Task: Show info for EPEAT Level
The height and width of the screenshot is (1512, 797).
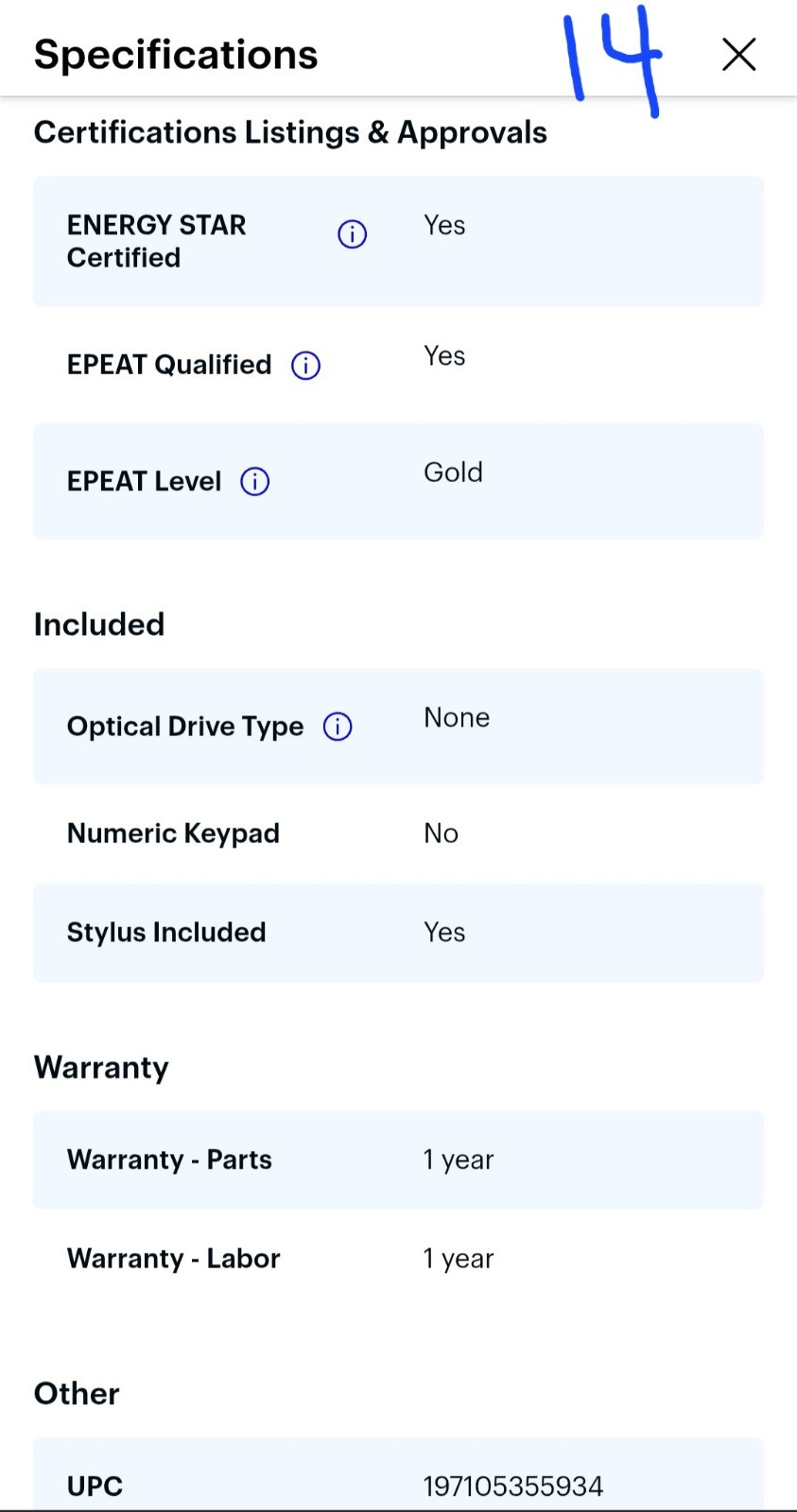Action: click(x=255, y=481)
